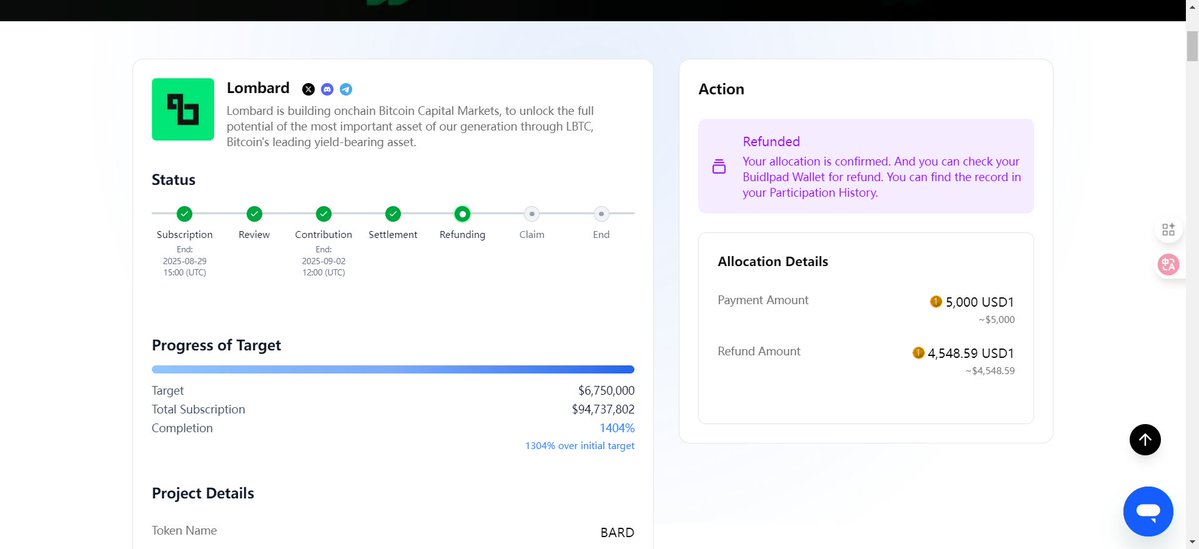Image resolution: width=1199 pixels, height=549 pixels.
Task: Select the Settlement status step marker
Action: point(393,213)
